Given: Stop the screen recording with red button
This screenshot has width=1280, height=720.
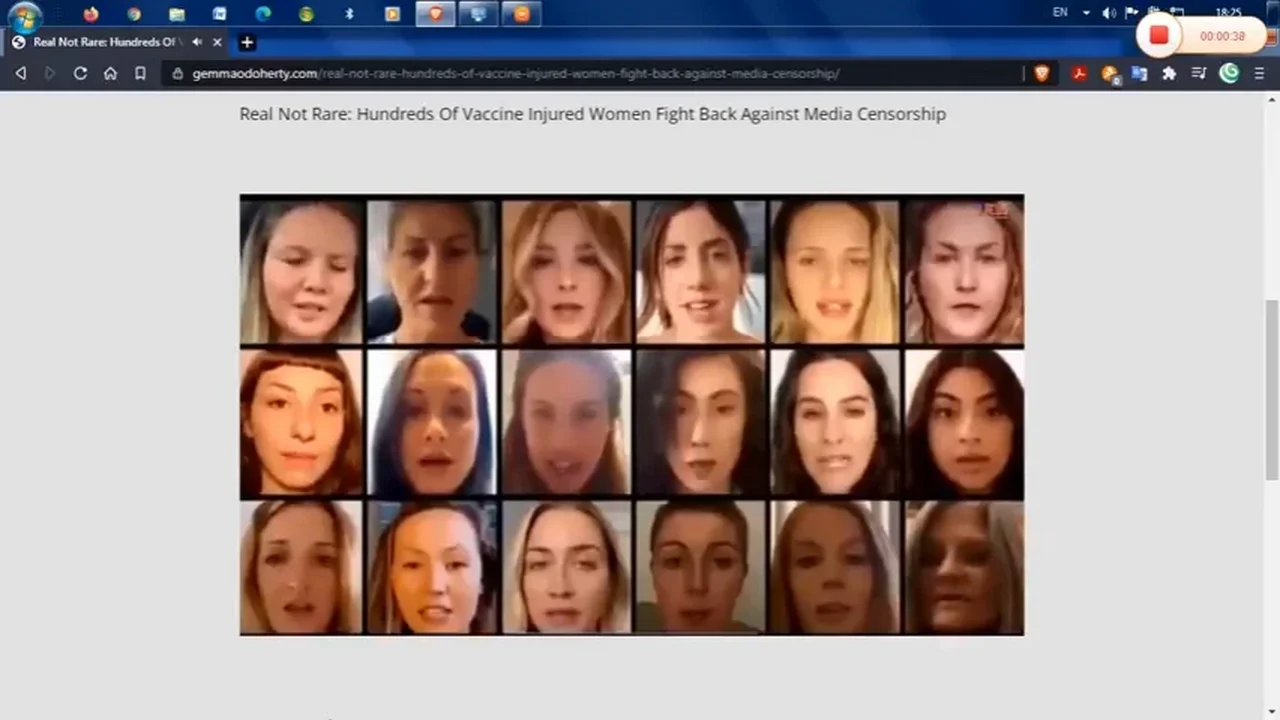Looking at the screenshot, I should point(1159,36).
